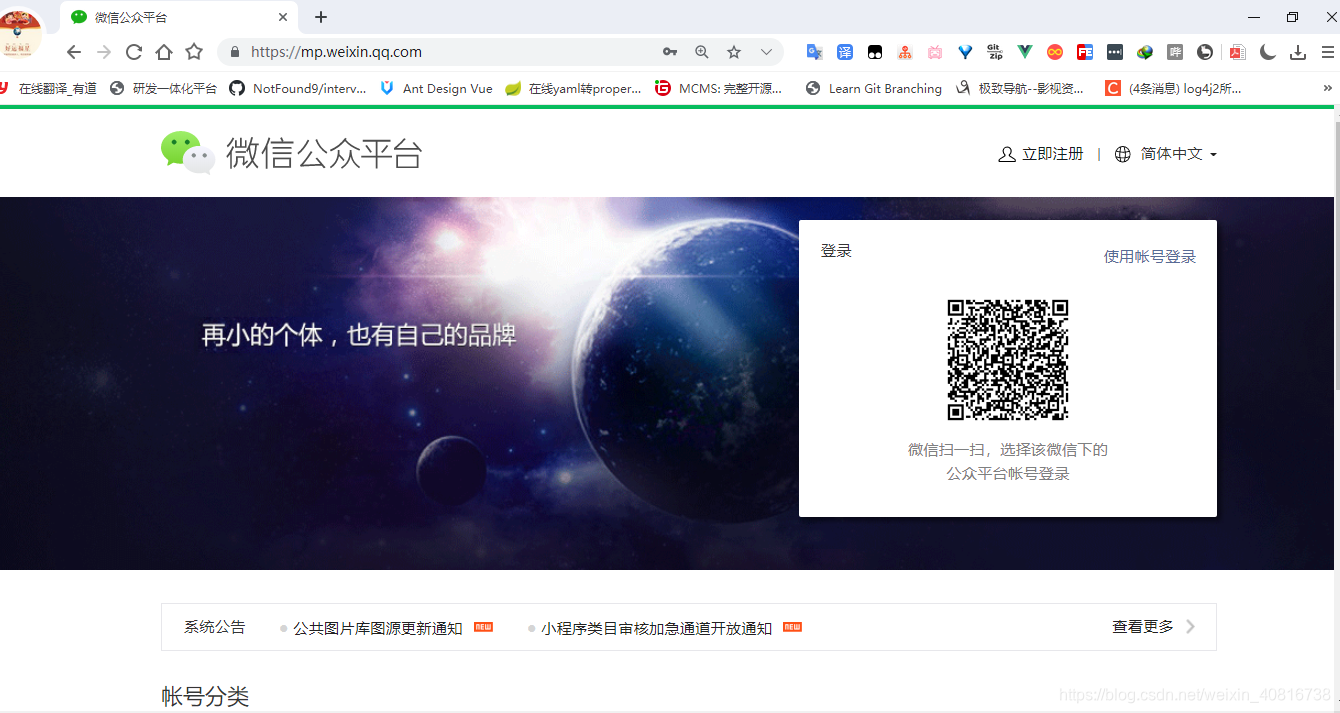
Task: Open browser downloads
Action: 1298,52
